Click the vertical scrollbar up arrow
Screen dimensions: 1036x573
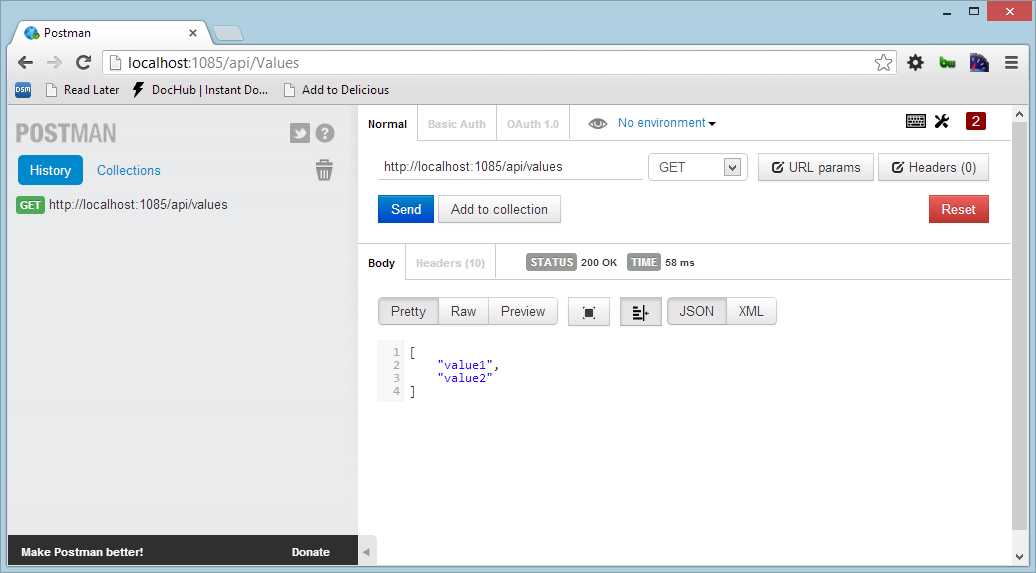pyautogui.click(x=1019, y=114)
